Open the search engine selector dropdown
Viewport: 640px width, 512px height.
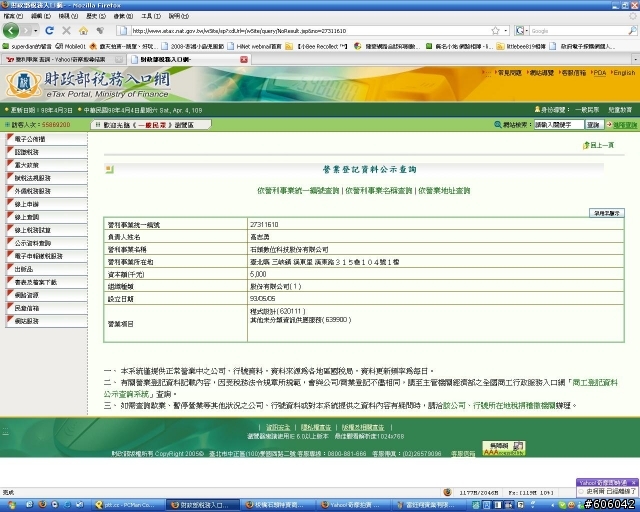tap(521, 31)
